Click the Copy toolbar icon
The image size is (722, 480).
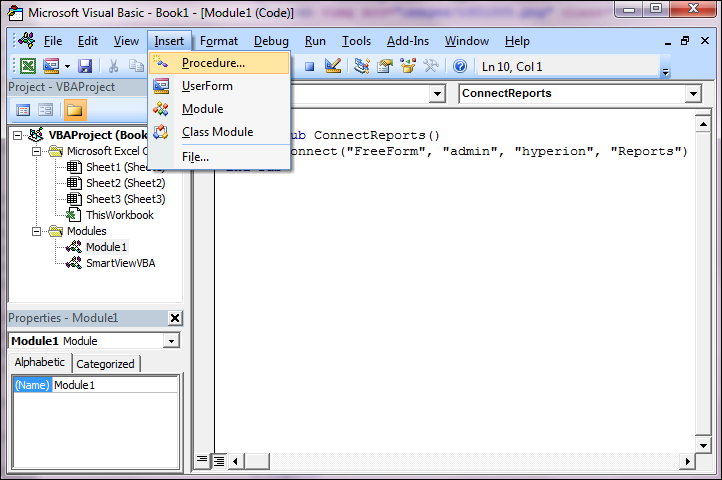pos(136,66)
